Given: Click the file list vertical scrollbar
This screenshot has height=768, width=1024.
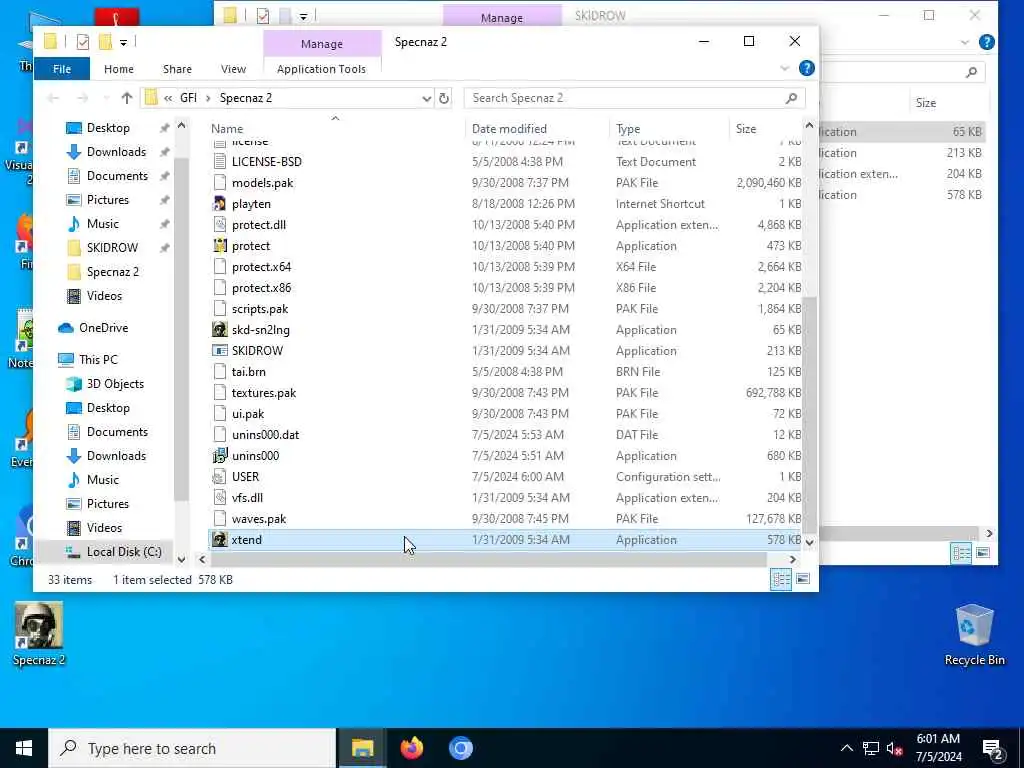Looking at the screenshot, I should pos(809,415).
